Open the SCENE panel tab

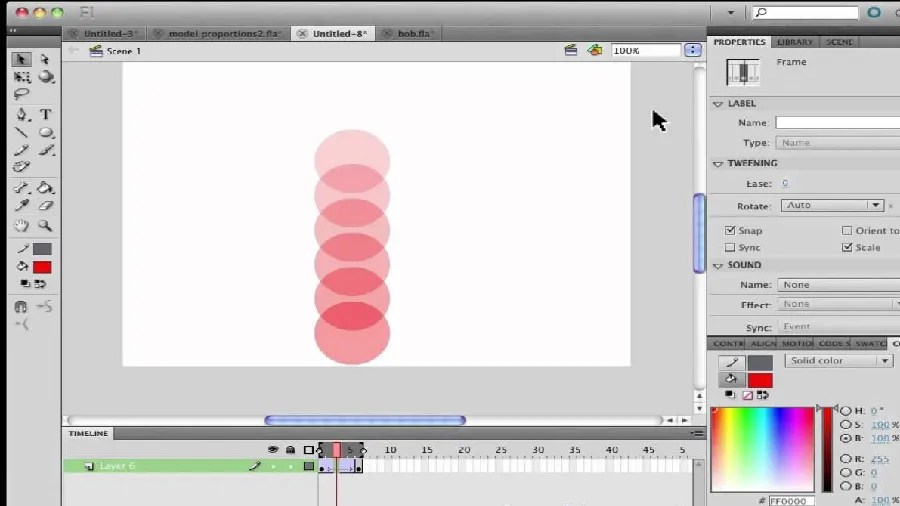point(839,42)
